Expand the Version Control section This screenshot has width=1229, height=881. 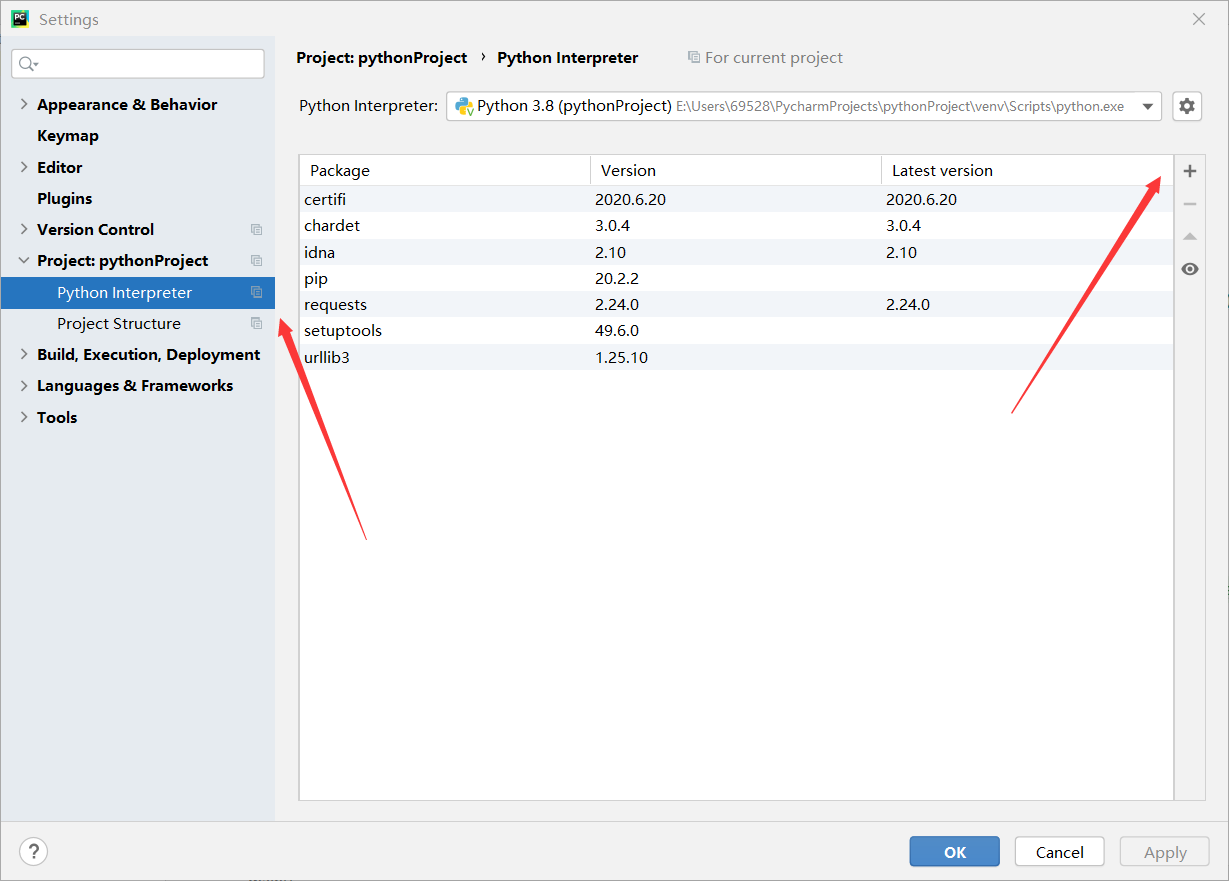coord(24,229)
